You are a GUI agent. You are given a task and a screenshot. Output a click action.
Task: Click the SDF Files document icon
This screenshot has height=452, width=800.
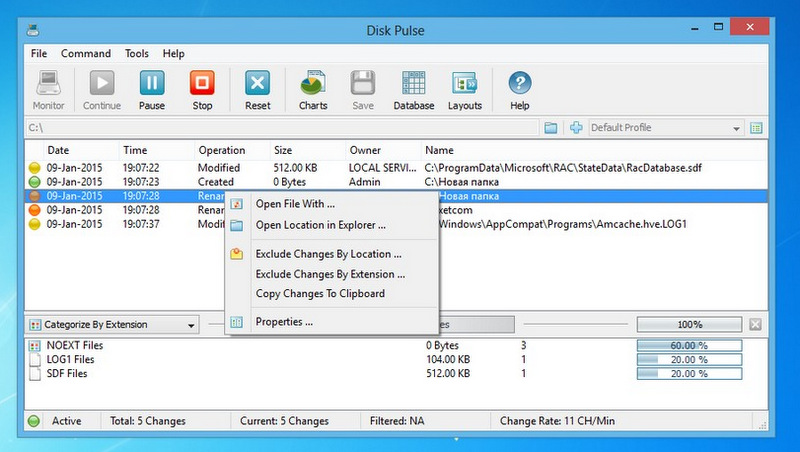point(35,374)
